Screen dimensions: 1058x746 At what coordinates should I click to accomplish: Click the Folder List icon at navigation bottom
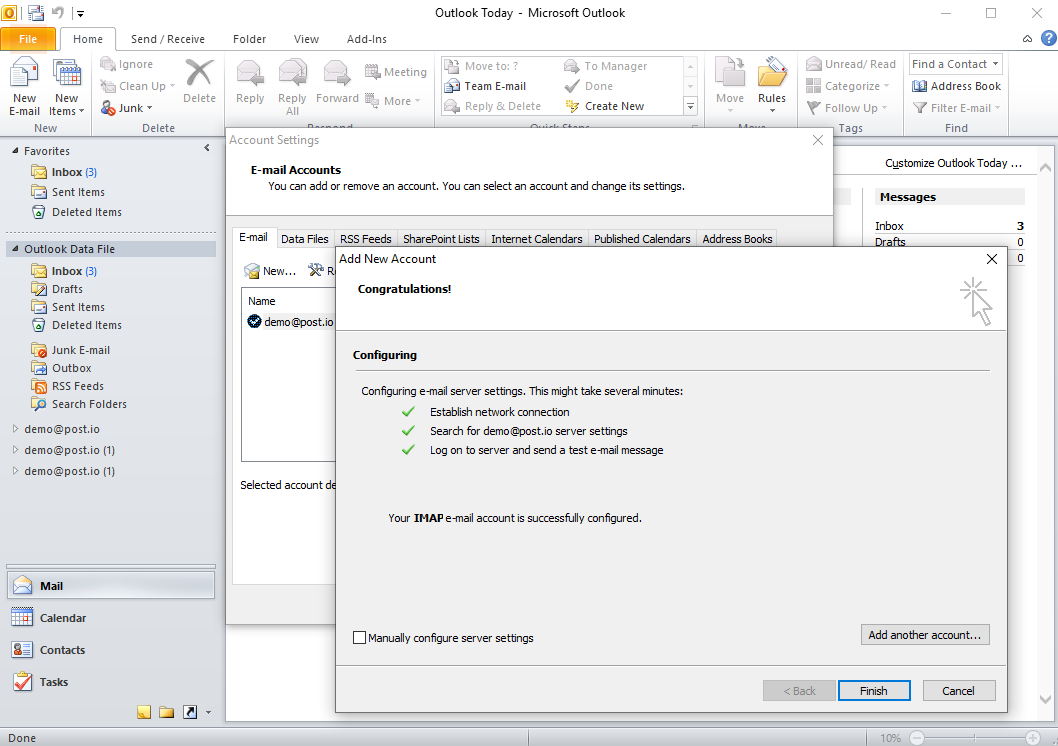pyautogui.click(x=167, y=712)
